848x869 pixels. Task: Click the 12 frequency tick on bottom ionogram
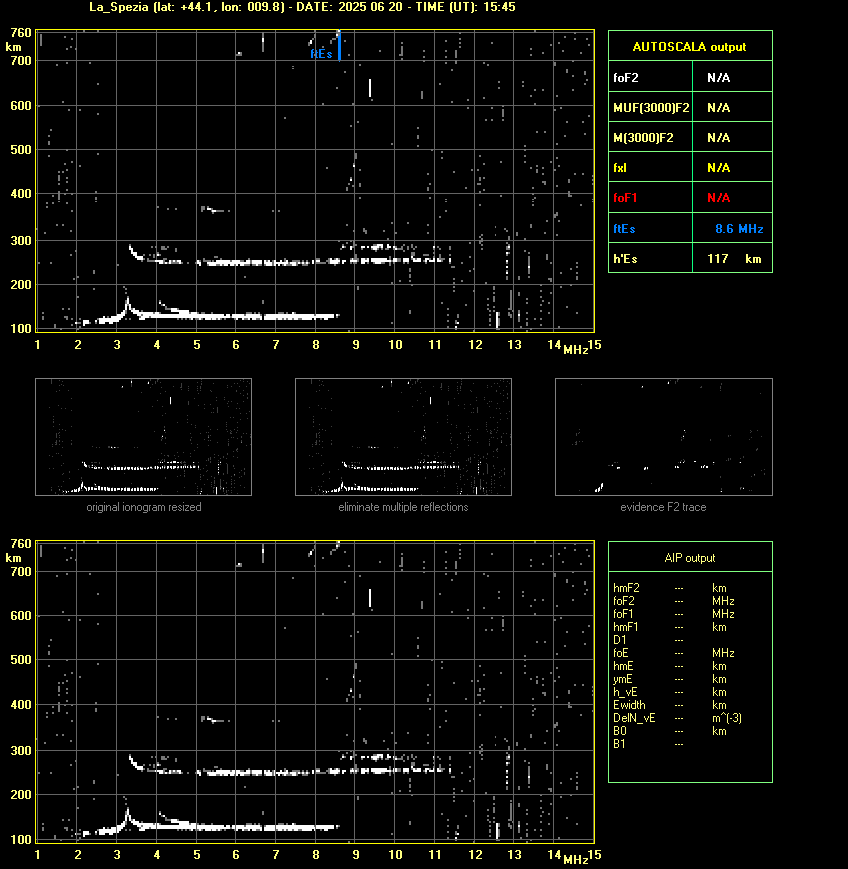point(475,855)
